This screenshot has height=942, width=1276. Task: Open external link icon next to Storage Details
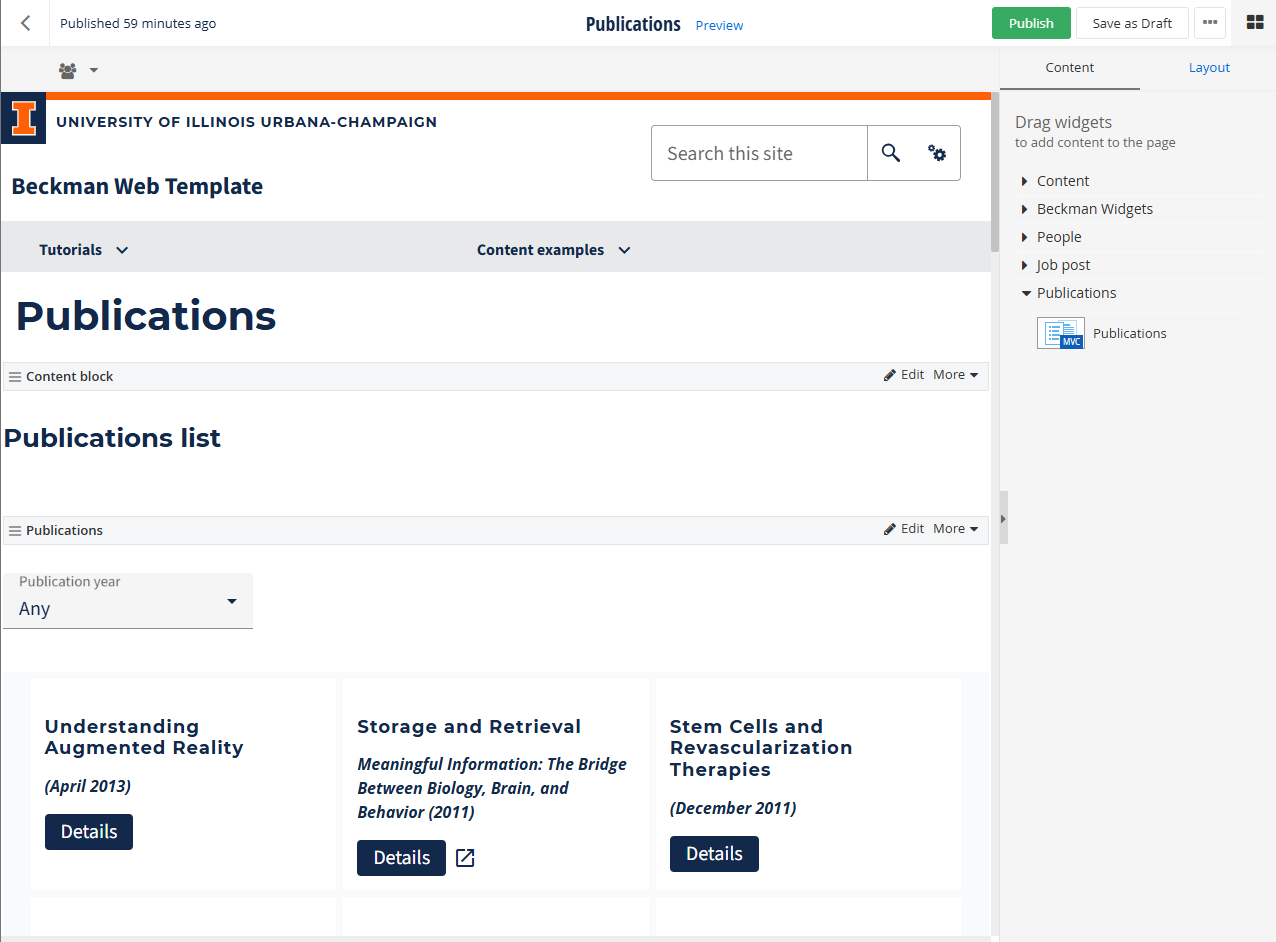[x=464, y=857]
